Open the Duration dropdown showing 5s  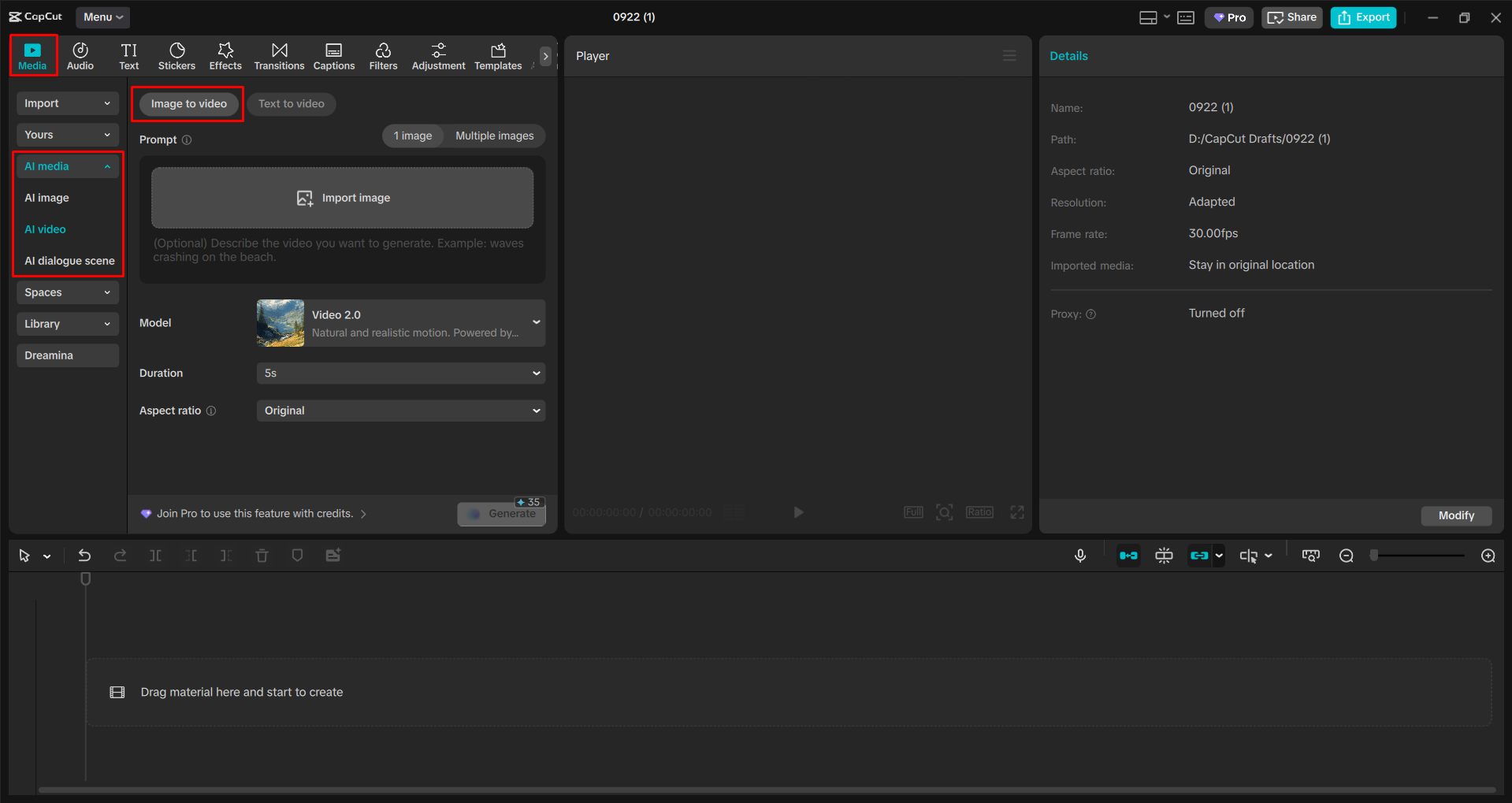400,373
